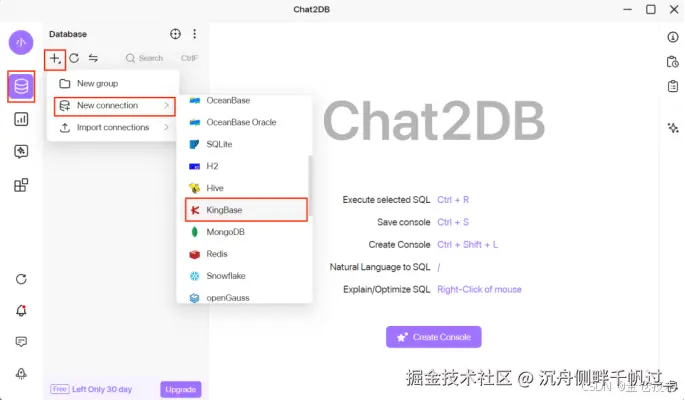
Task: Open the apps grid icon in sidebar
Action: [21, 185]
